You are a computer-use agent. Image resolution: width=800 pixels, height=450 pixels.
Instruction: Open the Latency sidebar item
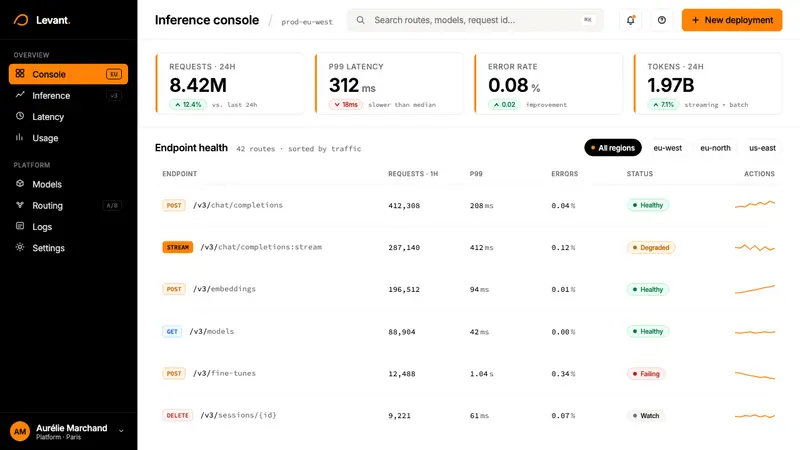coord(68,117)
